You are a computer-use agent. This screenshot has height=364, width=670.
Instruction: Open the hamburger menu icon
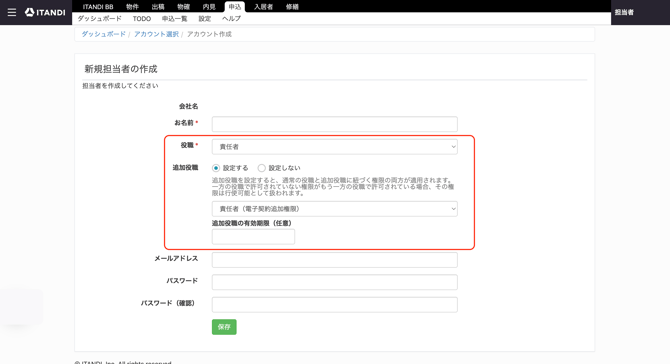pos(12,12)
